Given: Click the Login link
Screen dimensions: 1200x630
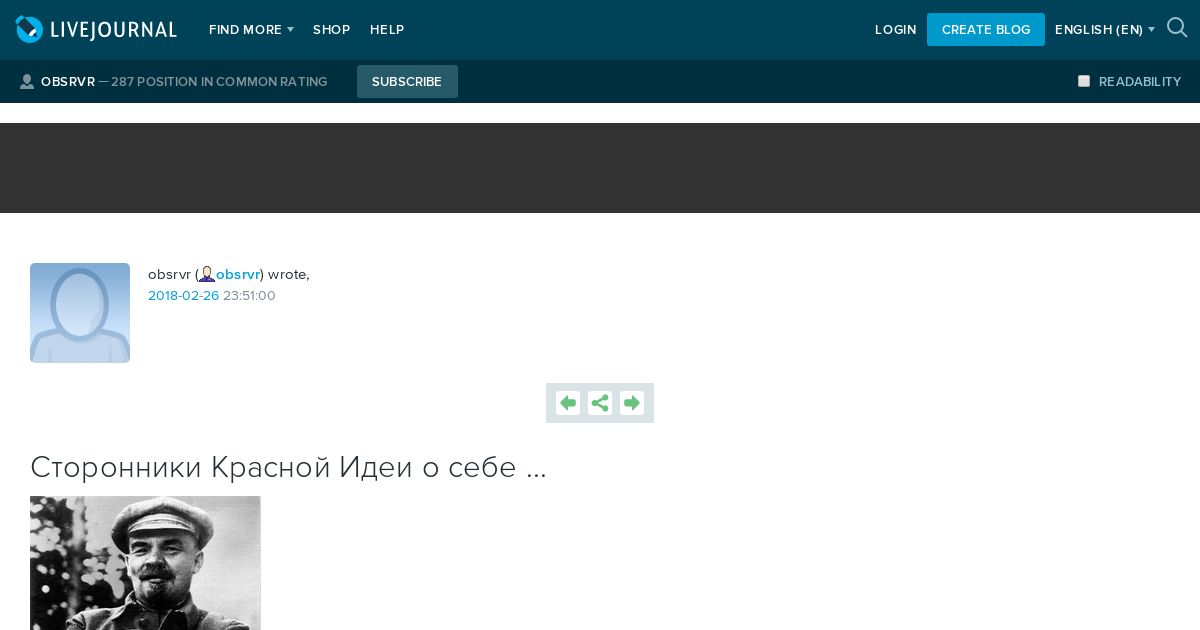Looking at the screenshot, I should (x=896, y=30).
